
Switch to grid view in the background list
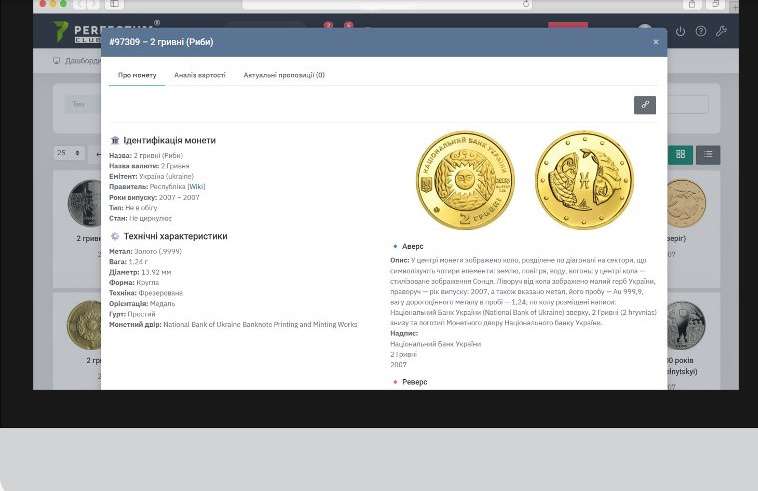click(680, 155)
